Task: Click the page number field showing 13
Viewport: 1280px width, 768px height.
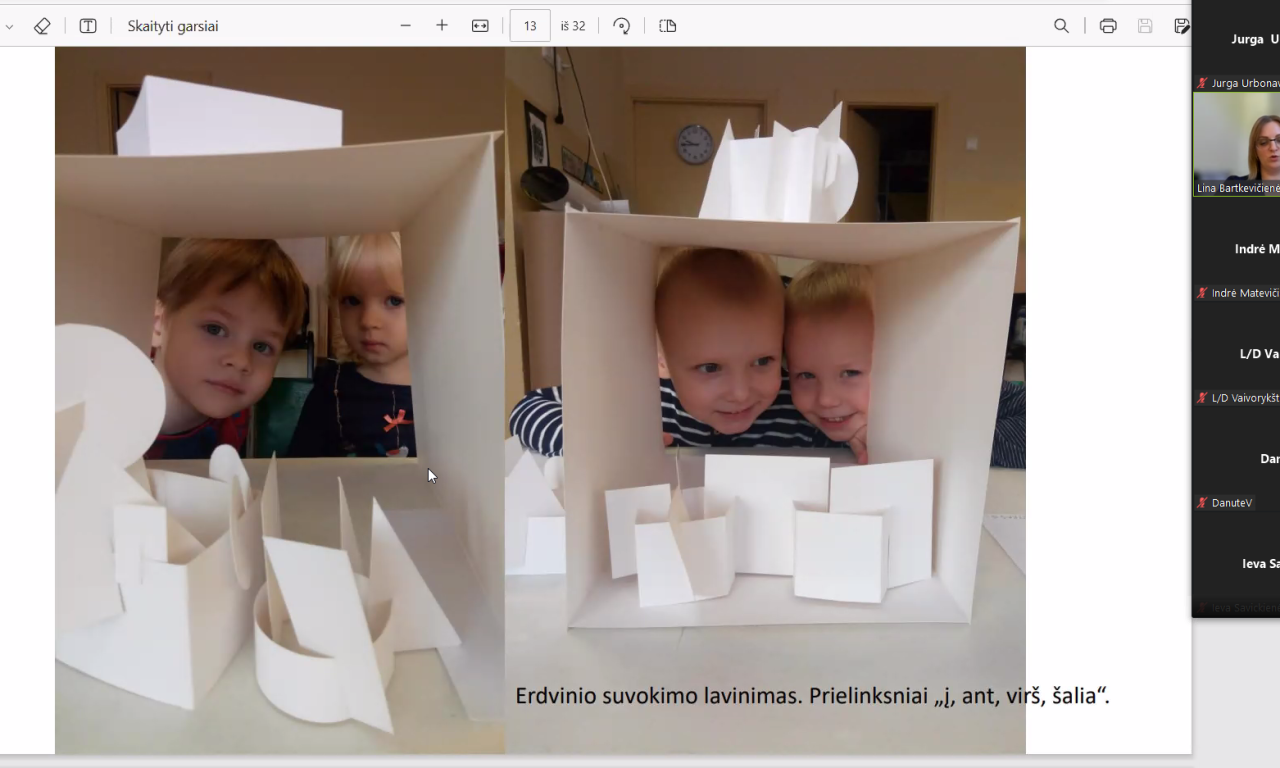Action: pos(530,26)
